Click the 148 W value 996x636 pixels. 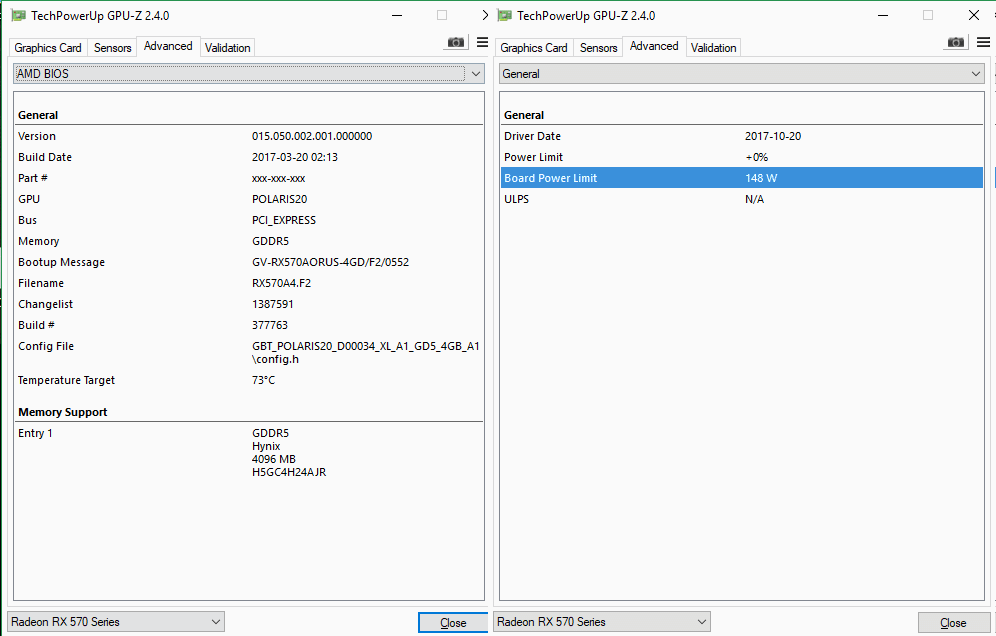tap(761, 178)
